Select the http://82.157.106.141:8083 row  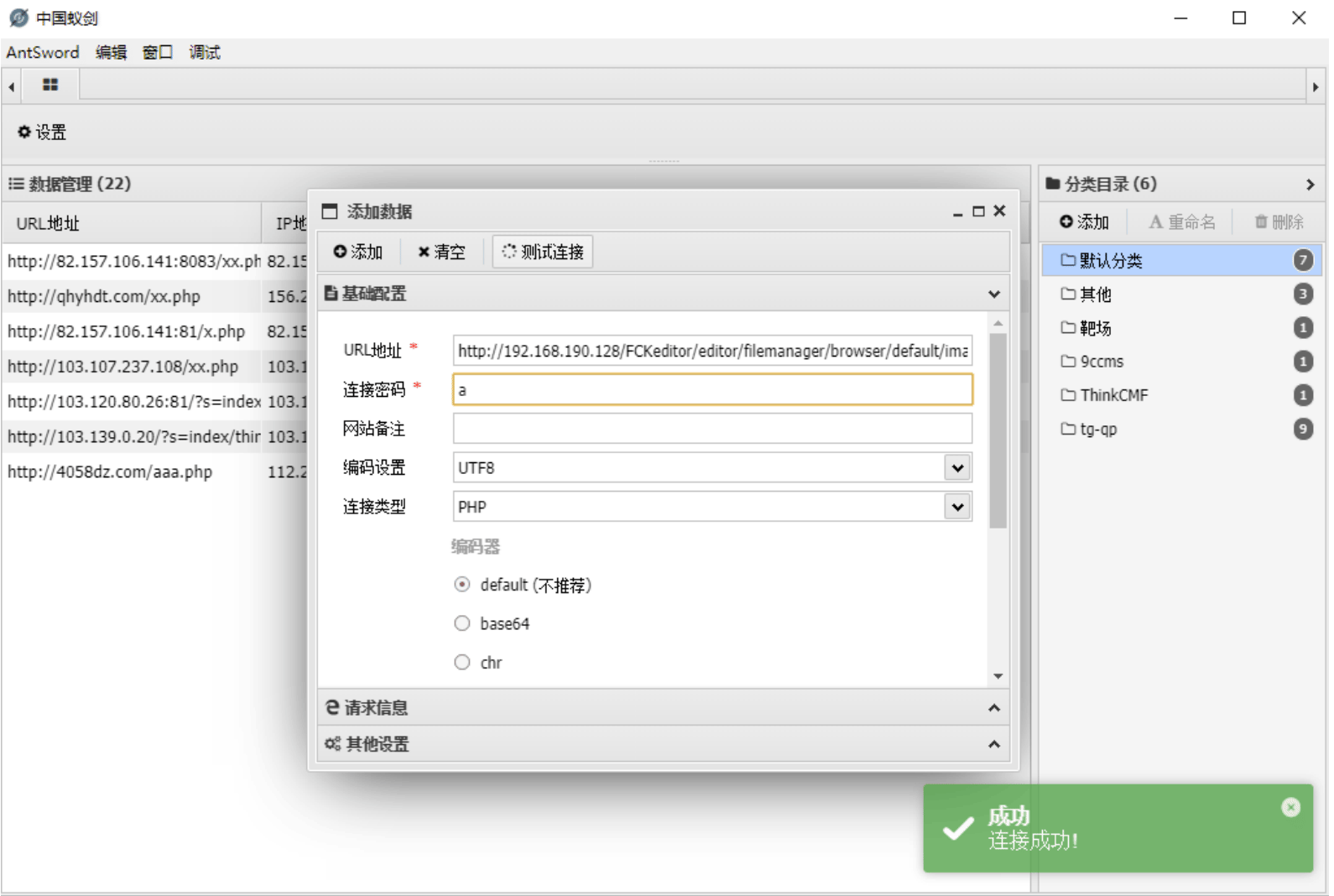coord(156,261)
